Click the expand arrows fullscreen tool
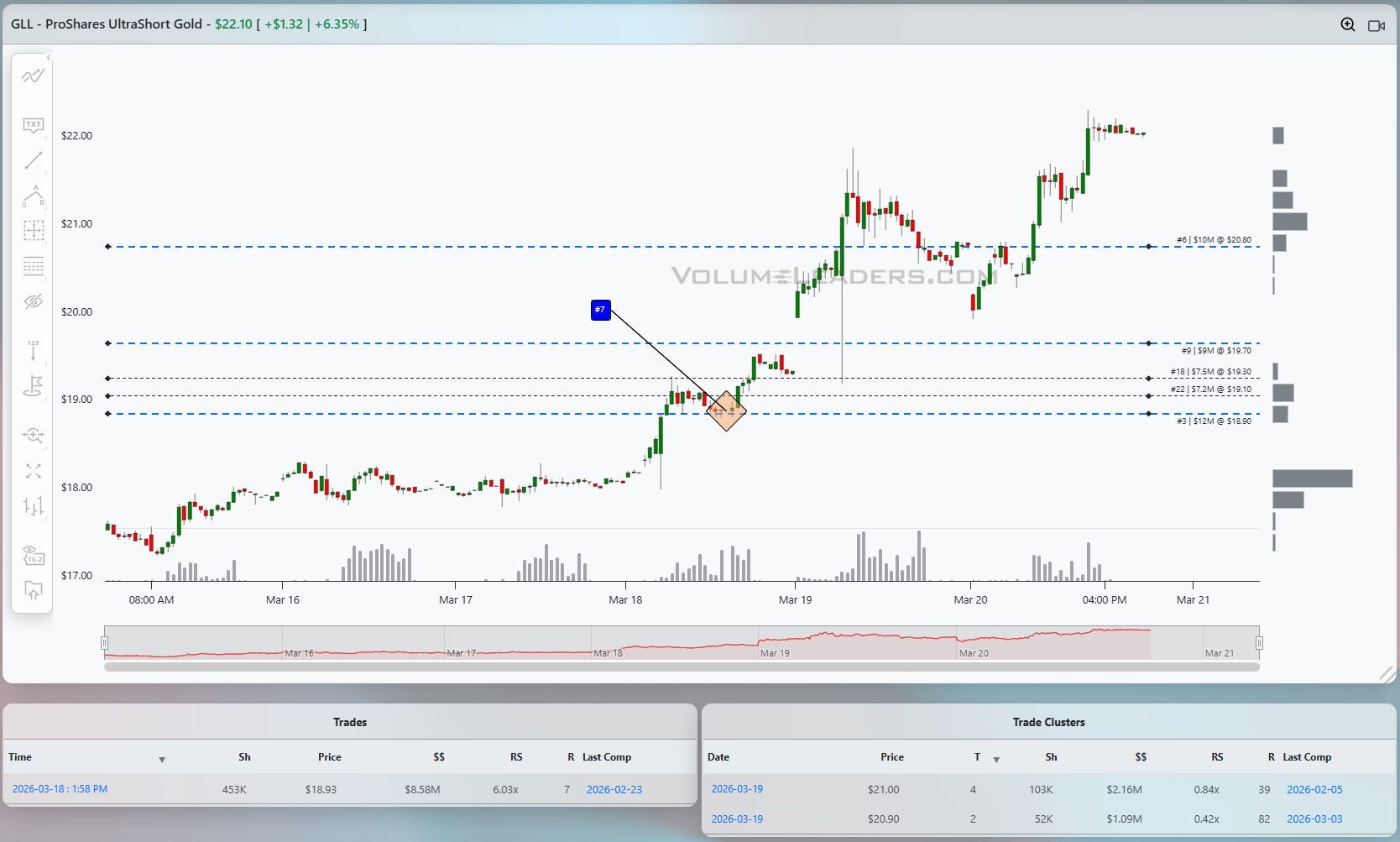The image size is (1400, 842). 33,471
